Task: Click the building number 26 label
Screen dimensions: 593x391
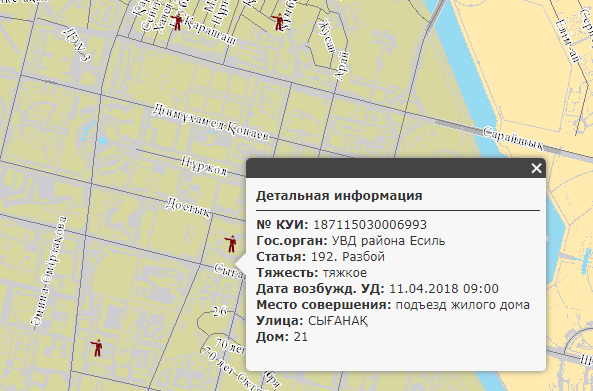Action: tap(220, 311)
